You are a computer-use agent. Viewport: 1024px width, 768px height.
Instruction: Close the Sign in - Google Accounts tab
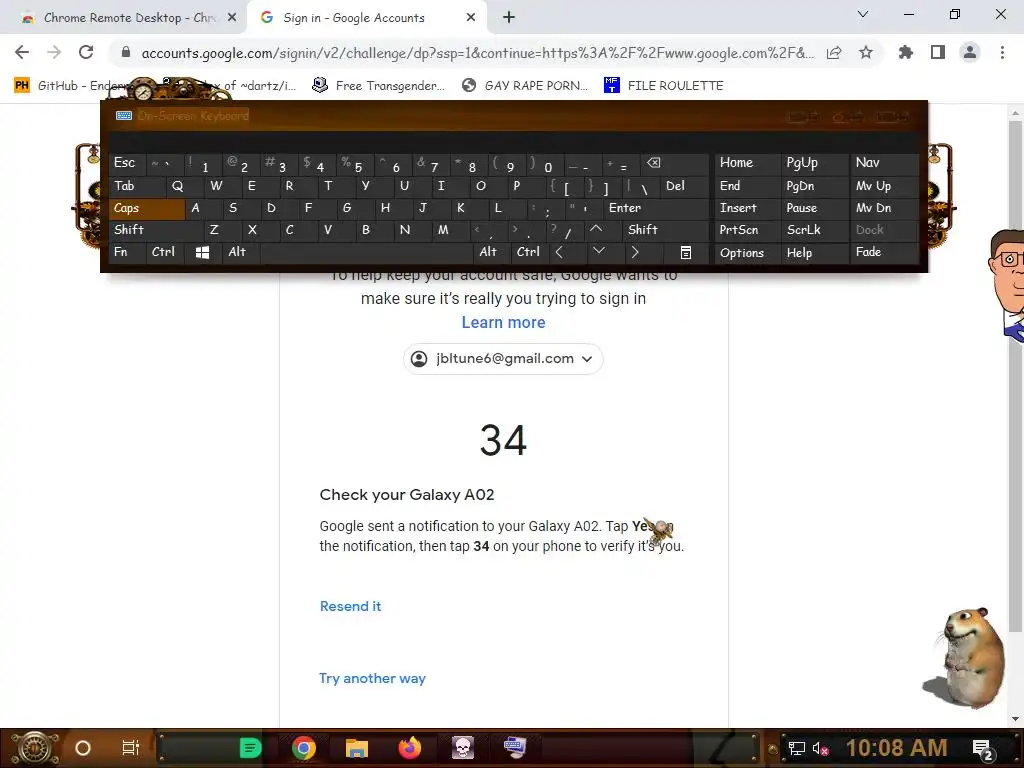[x=471, y=18]
